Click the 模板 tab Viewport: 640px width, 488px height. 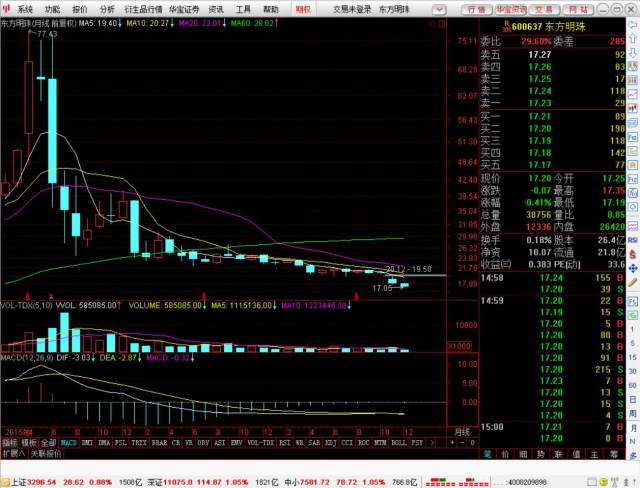coord(29,443)
